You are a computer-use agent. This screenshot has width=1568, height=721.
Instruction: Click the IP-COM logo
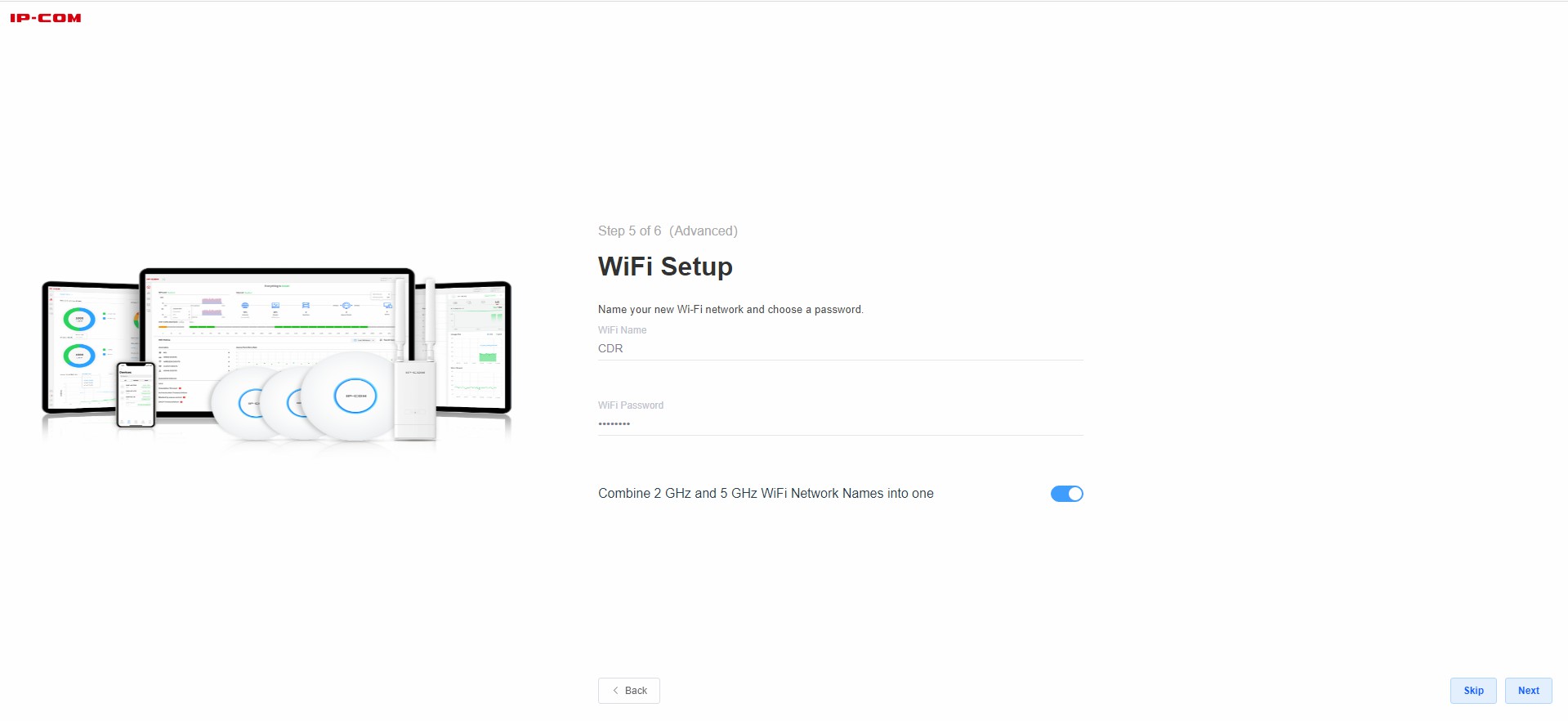[x=46, y=18]
